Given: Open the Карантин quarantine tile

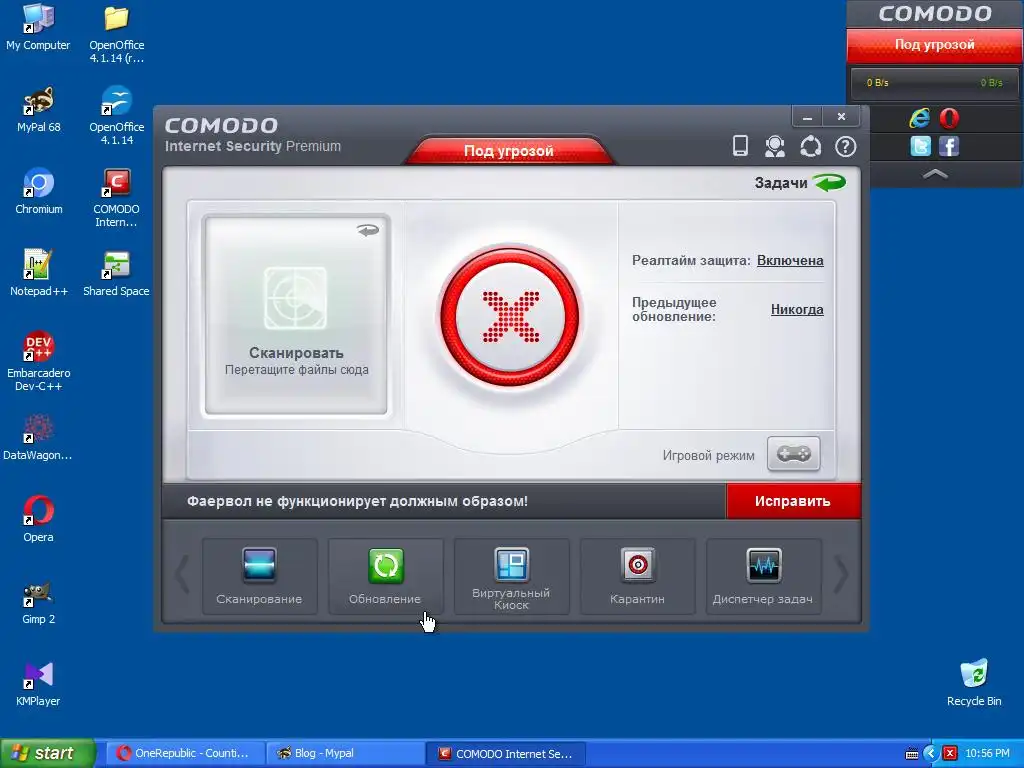Looking at the screenshot, I should [x=637, y=576].
